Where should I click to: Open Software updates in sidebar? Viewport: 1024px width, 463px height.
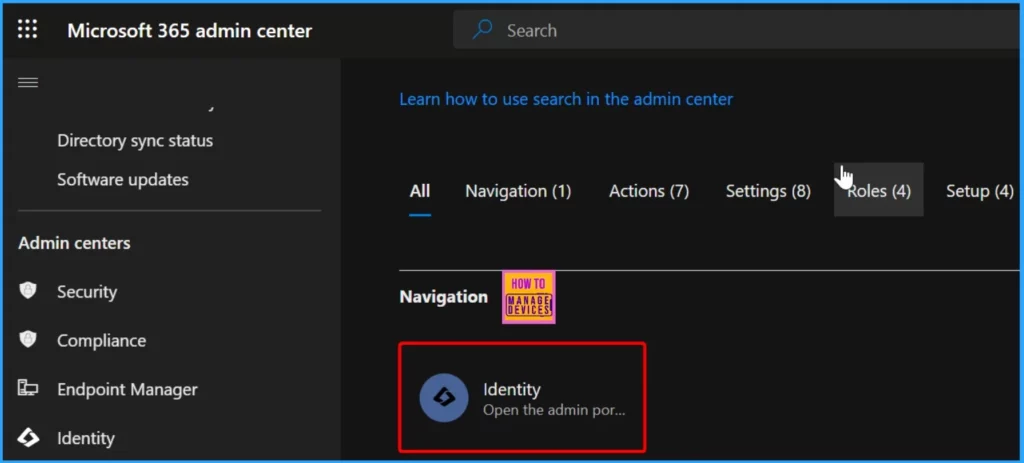click(x=123, y=180)
